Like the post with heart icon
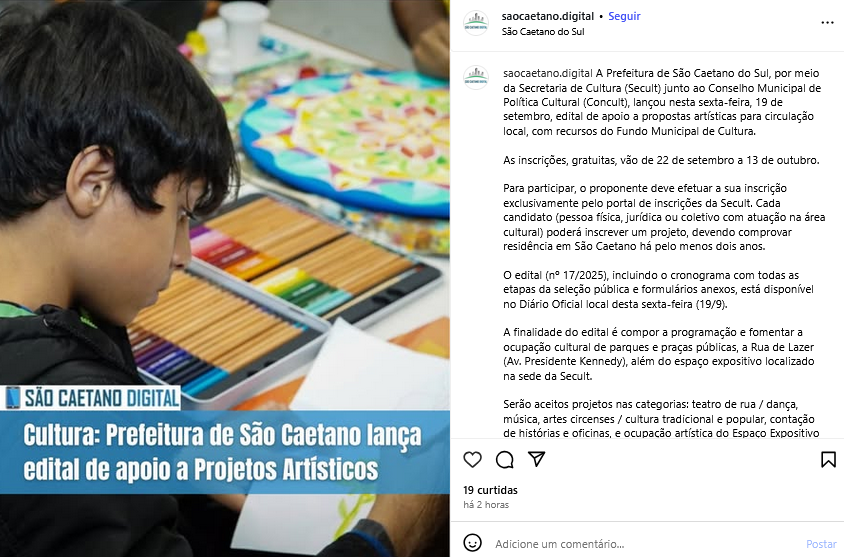 click(x=472, y=460)
